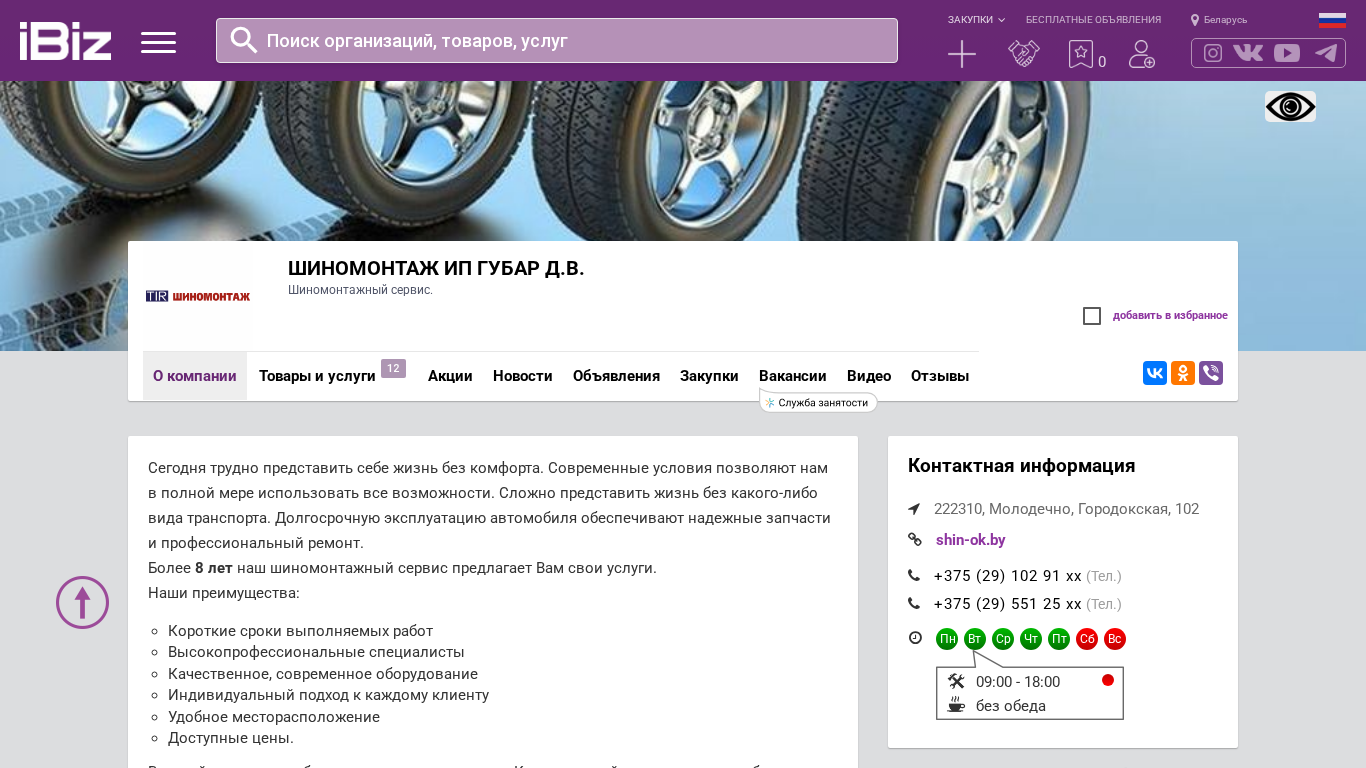The height and width of the screenshot is (768, 1366).
Task: Click the user registration icon
Action: (x=1142, y=54)
